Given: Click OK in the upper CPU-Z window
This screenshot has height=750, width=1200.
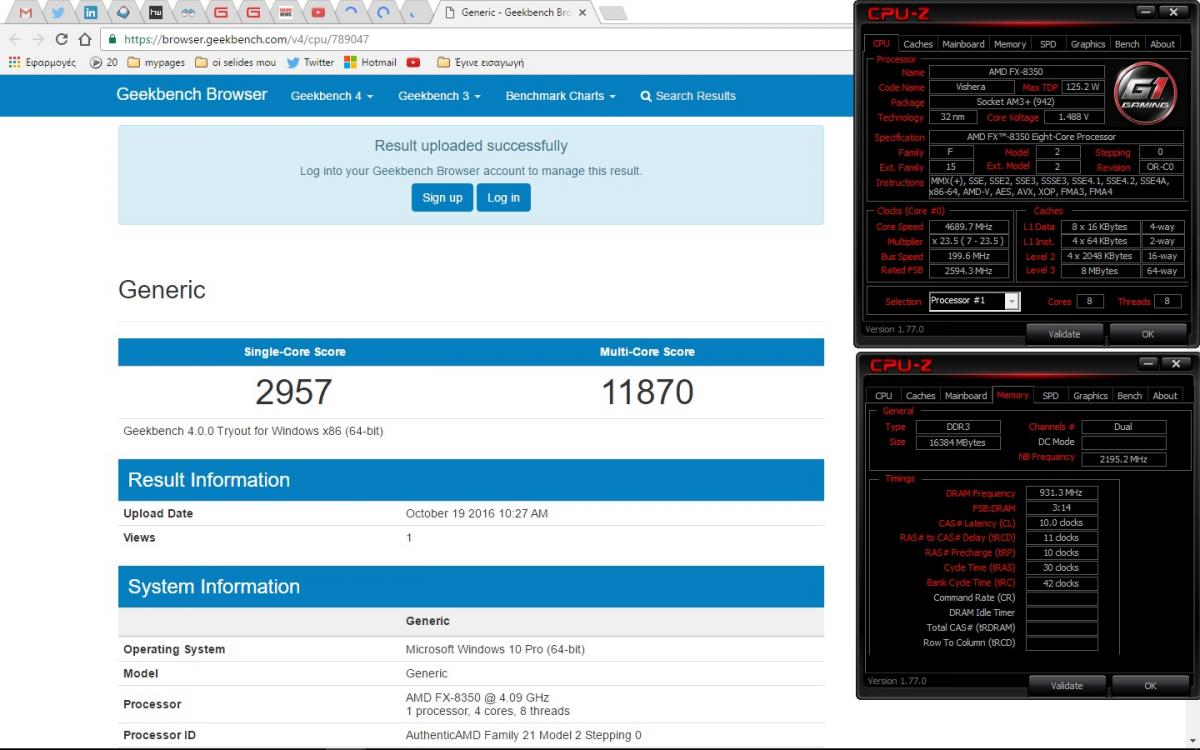Looking at the screenshot, I should click(x=1148, y=333).
